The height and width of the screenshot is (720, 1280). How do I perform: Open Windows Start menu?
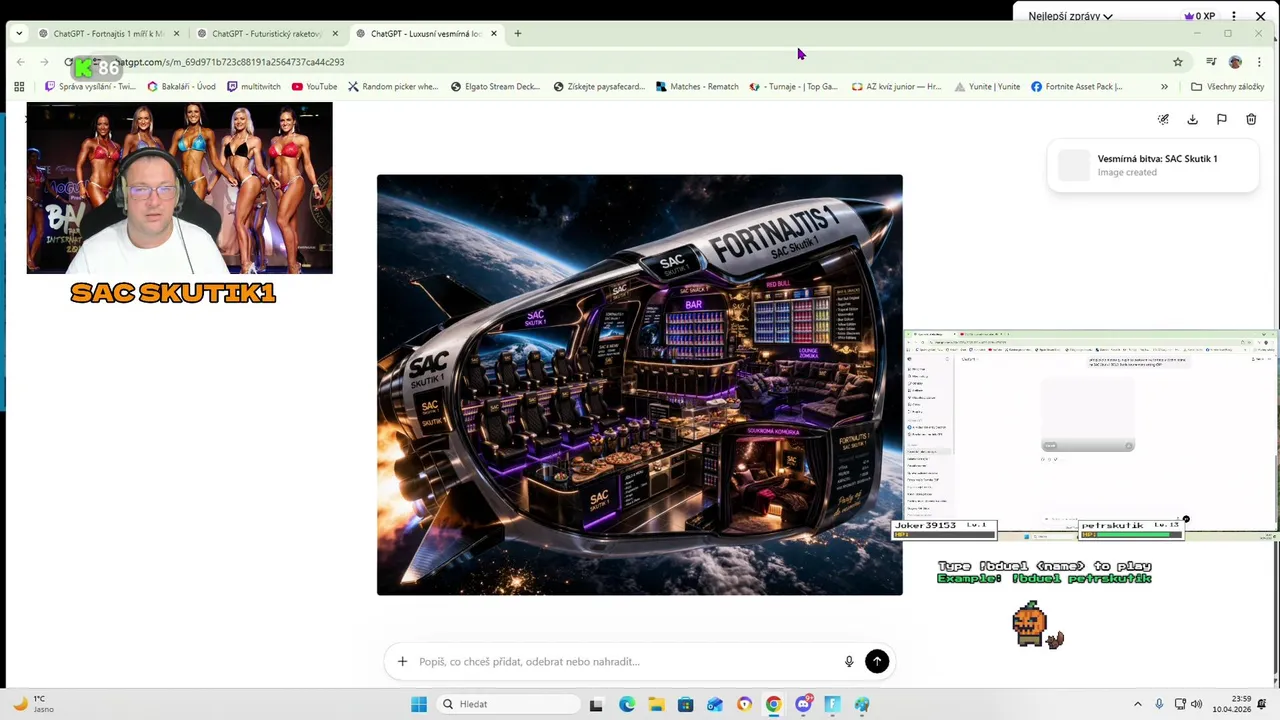(419, 704)
